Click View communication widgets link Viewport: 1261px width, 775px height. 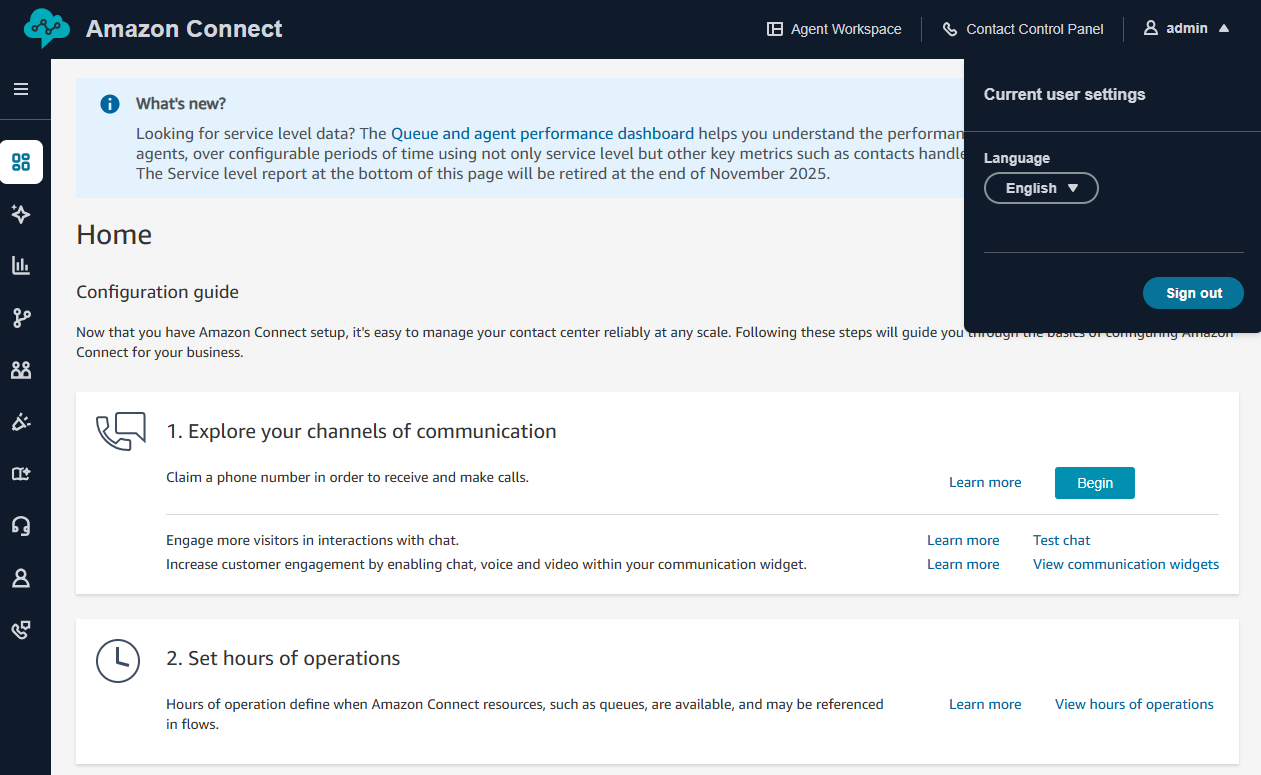click(1125, 564)
